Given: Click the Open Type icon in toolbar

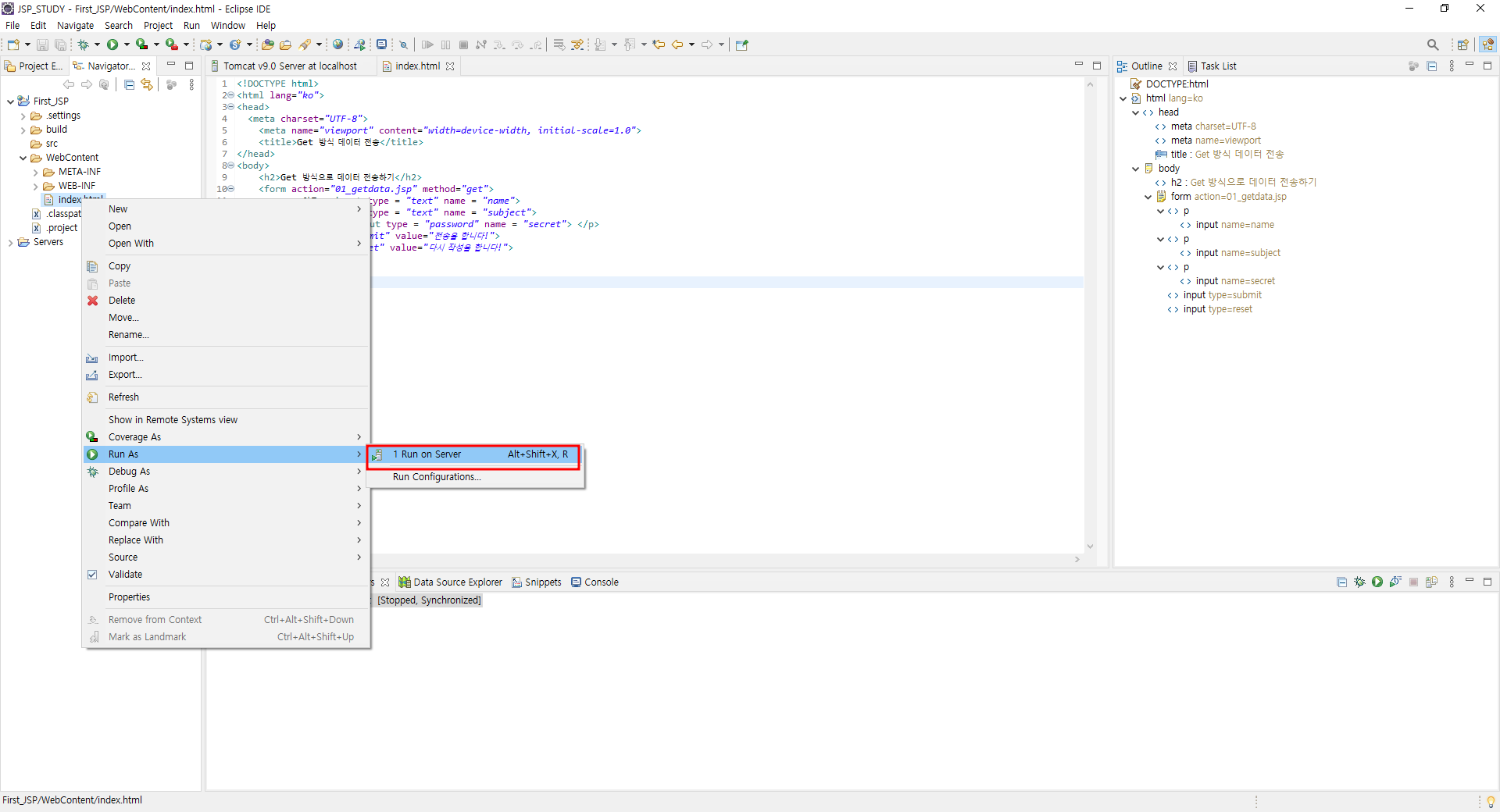Looking at the screenshot, I should (x=267, y=45).
